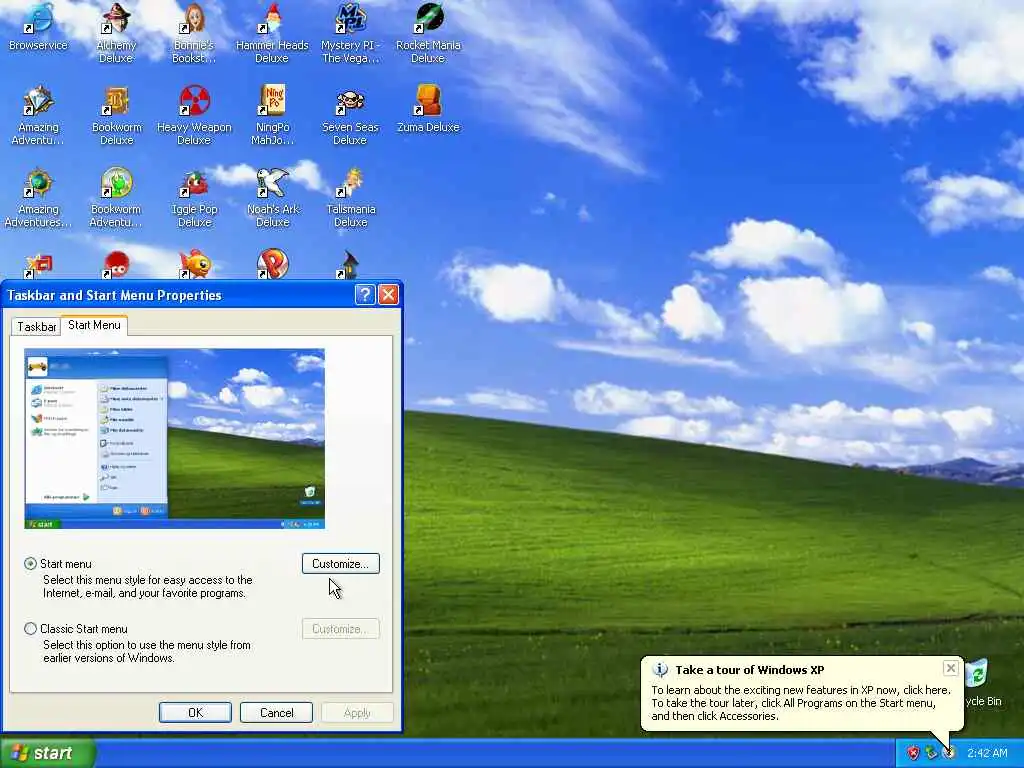Click the Bookworm Adventures desktop icon

(116, 197)
